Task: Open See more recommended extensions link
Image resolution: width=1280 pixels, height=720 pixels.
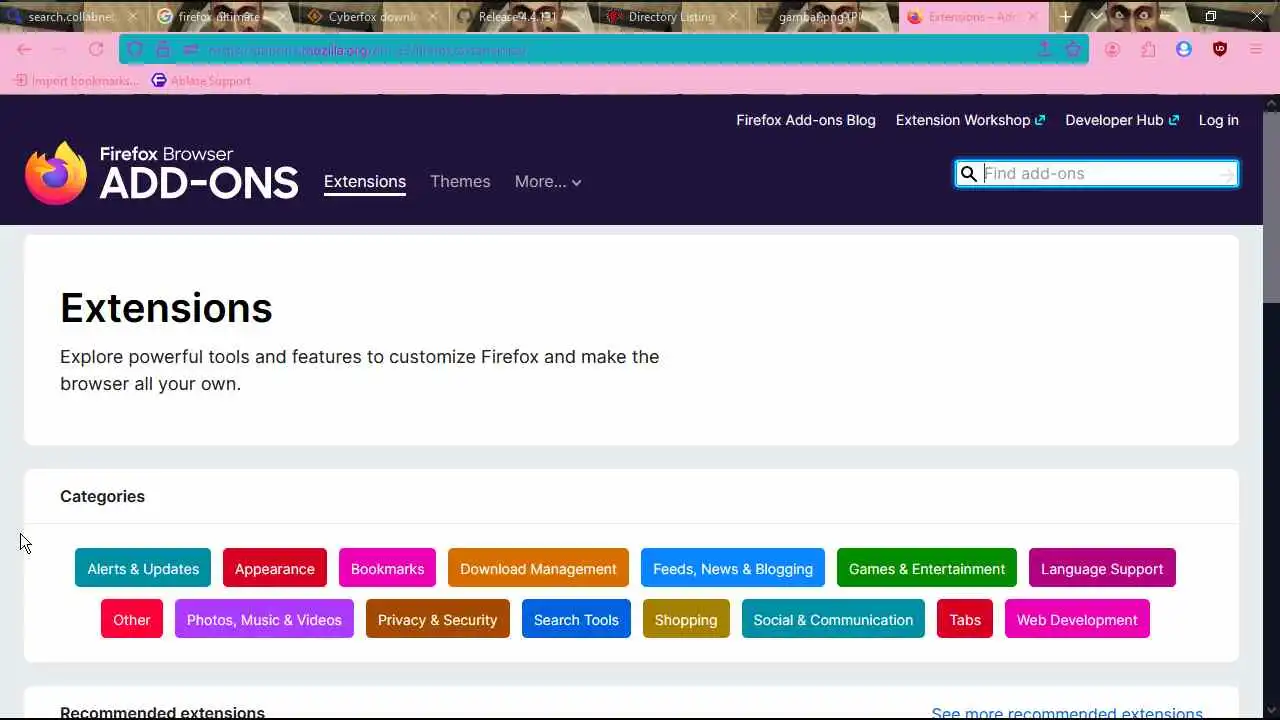Action: 1067,713
